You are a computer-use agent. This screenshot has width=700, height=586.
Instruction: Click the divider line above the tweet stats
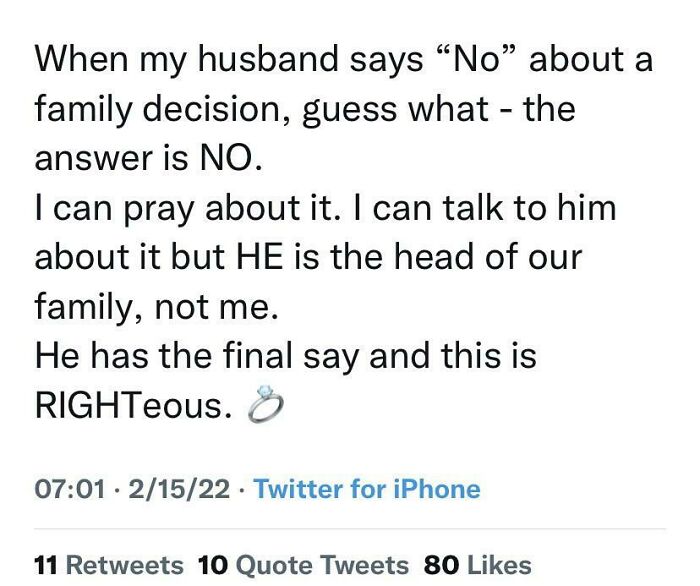point(350,528)
